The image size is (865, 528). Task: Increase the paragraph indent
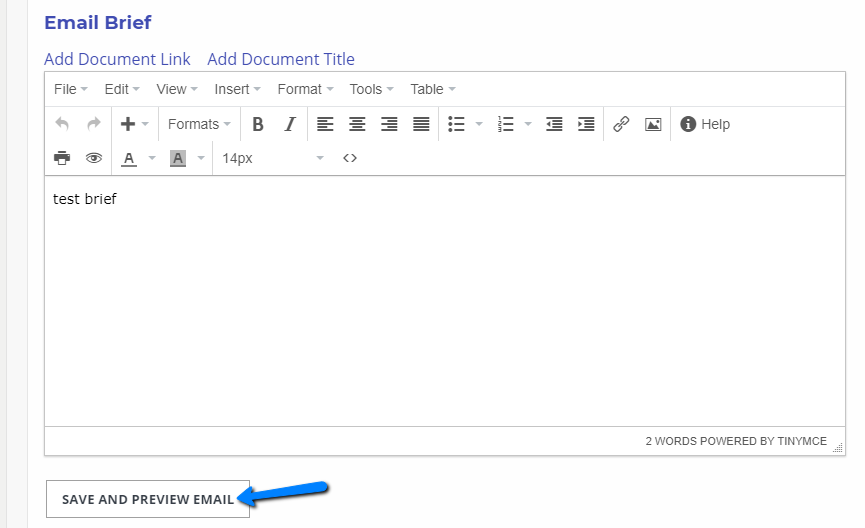coord(586,124)
